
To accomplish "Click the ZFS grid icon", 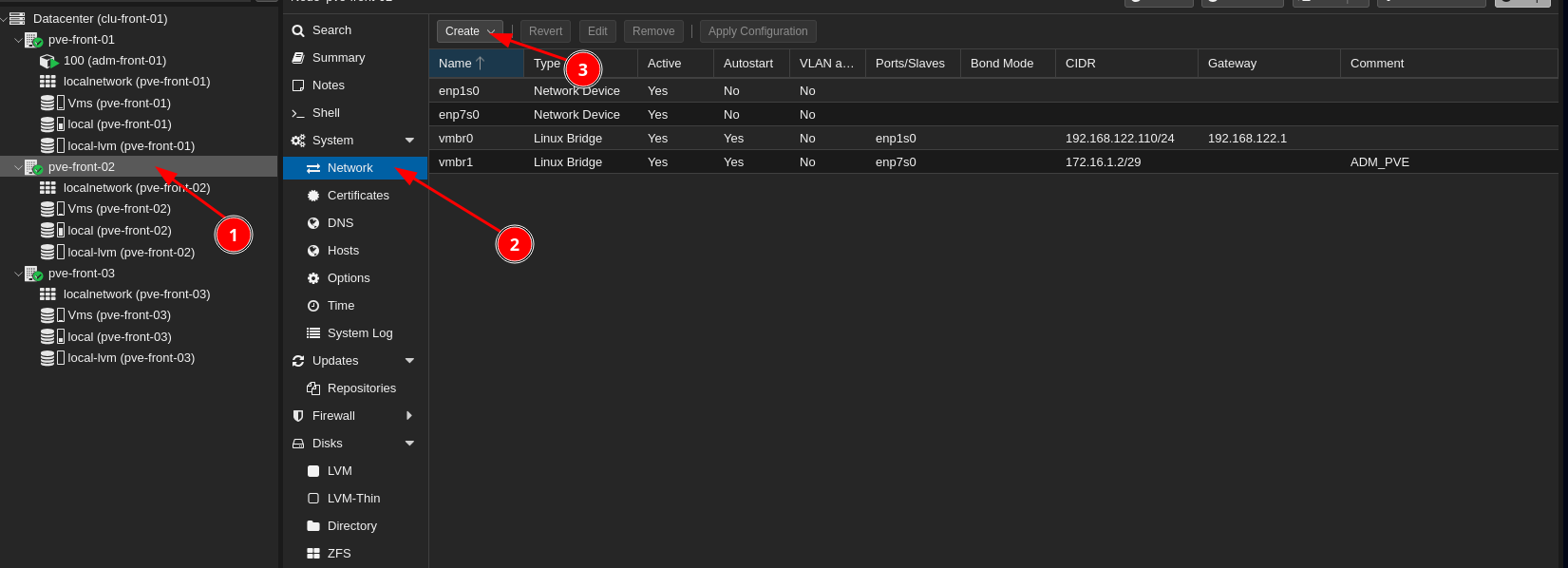I will pyautogui.click(x=313, y=554).
